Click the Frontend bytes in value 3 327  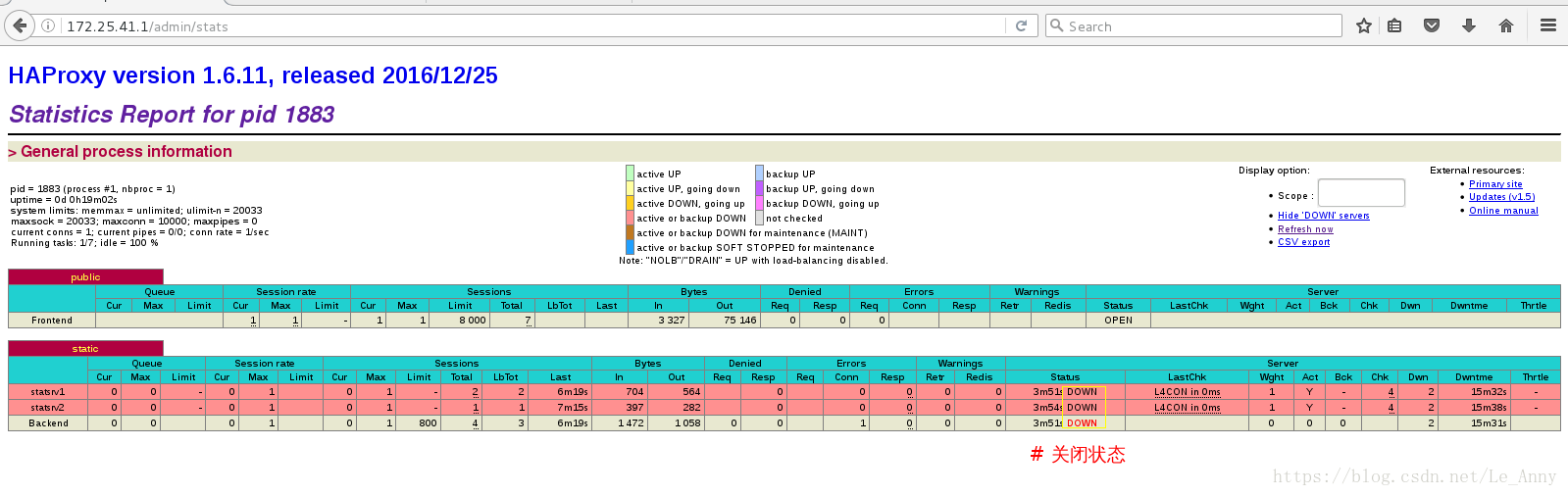click(x=671, y=321)
